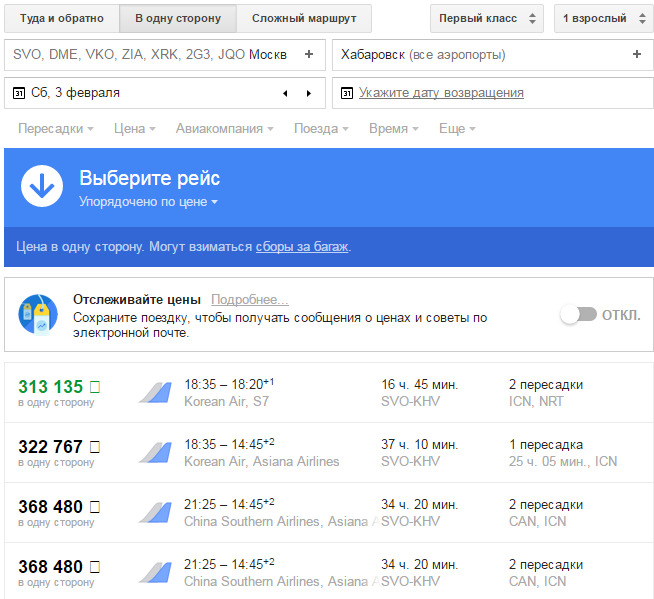Click '18:35 – 18:20' flight times
The image size is (654, 599).
coord(229,384)
